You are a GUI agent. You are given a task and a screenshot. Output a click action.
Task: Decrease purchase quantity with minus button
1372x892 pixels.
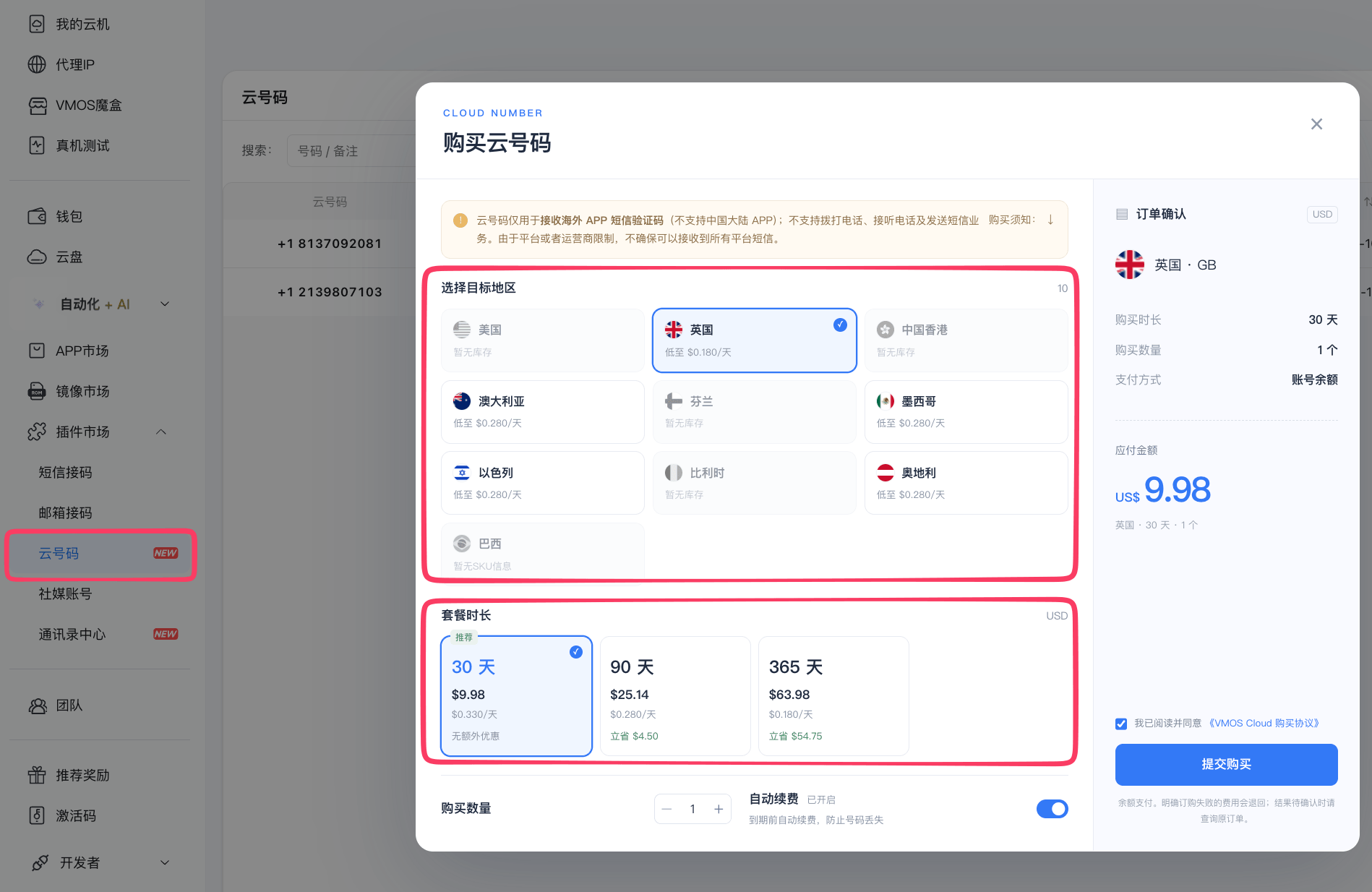(666, 809)
